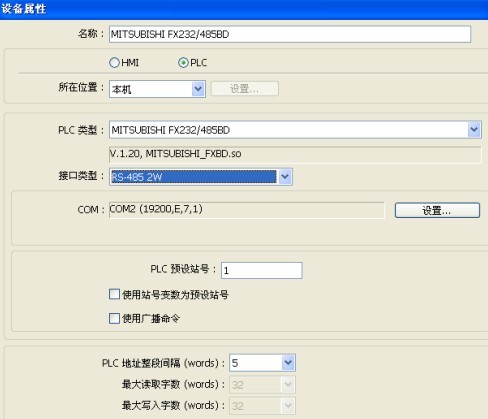
Task: Click the highlighted RS-485 2W selection
Action: click(x=194, y=177)
